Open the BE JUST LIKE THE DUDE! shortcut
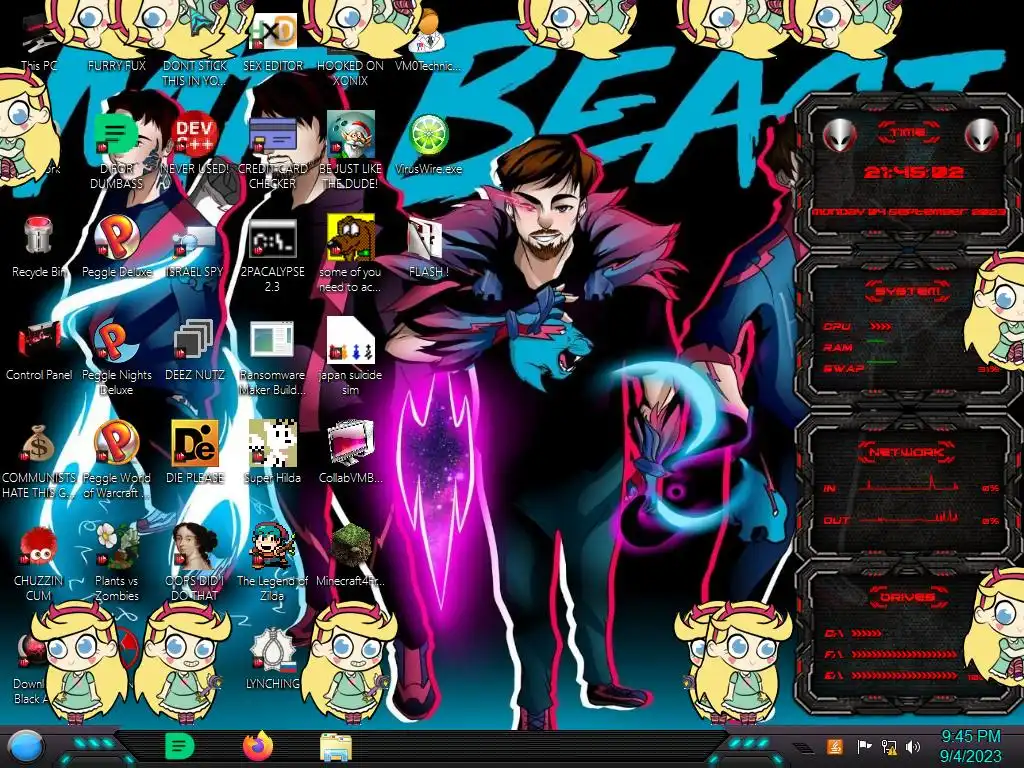The image size is (1024, 768). (x=350, y=152)
